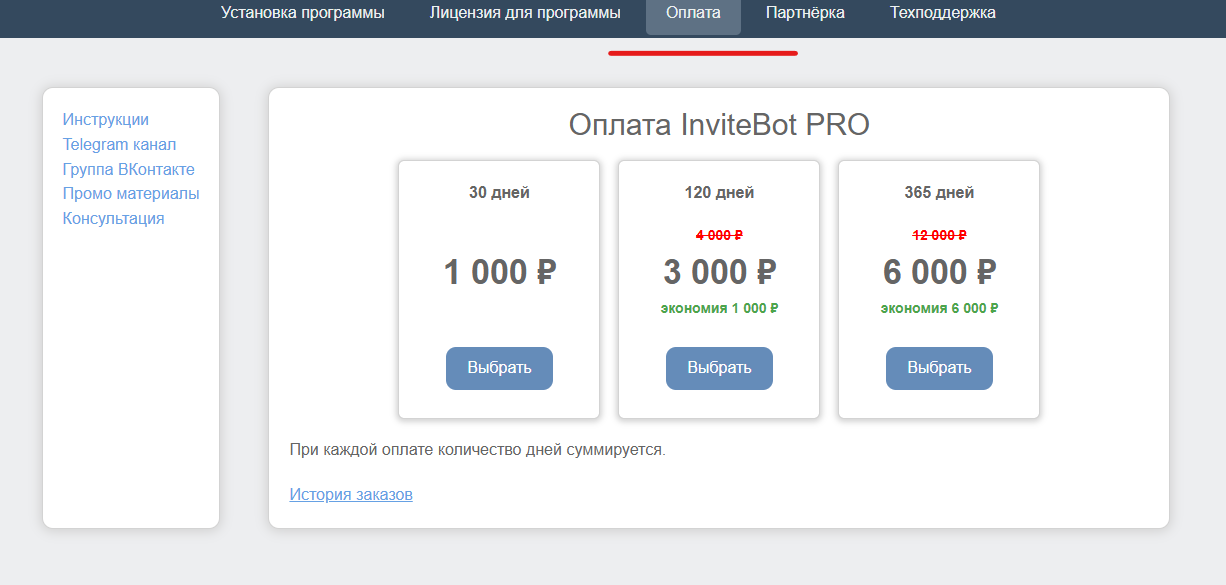Click the Консультация sidebar link
This screenshot has height=585, width=1226.
coord(114,218)
